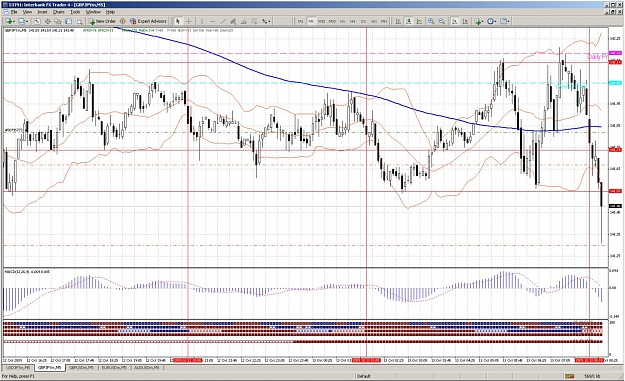Image resolution: width=625 pixels, height=381 pixels.
Task: Select the Cursor arrow tool
Action: pos(178,21)
